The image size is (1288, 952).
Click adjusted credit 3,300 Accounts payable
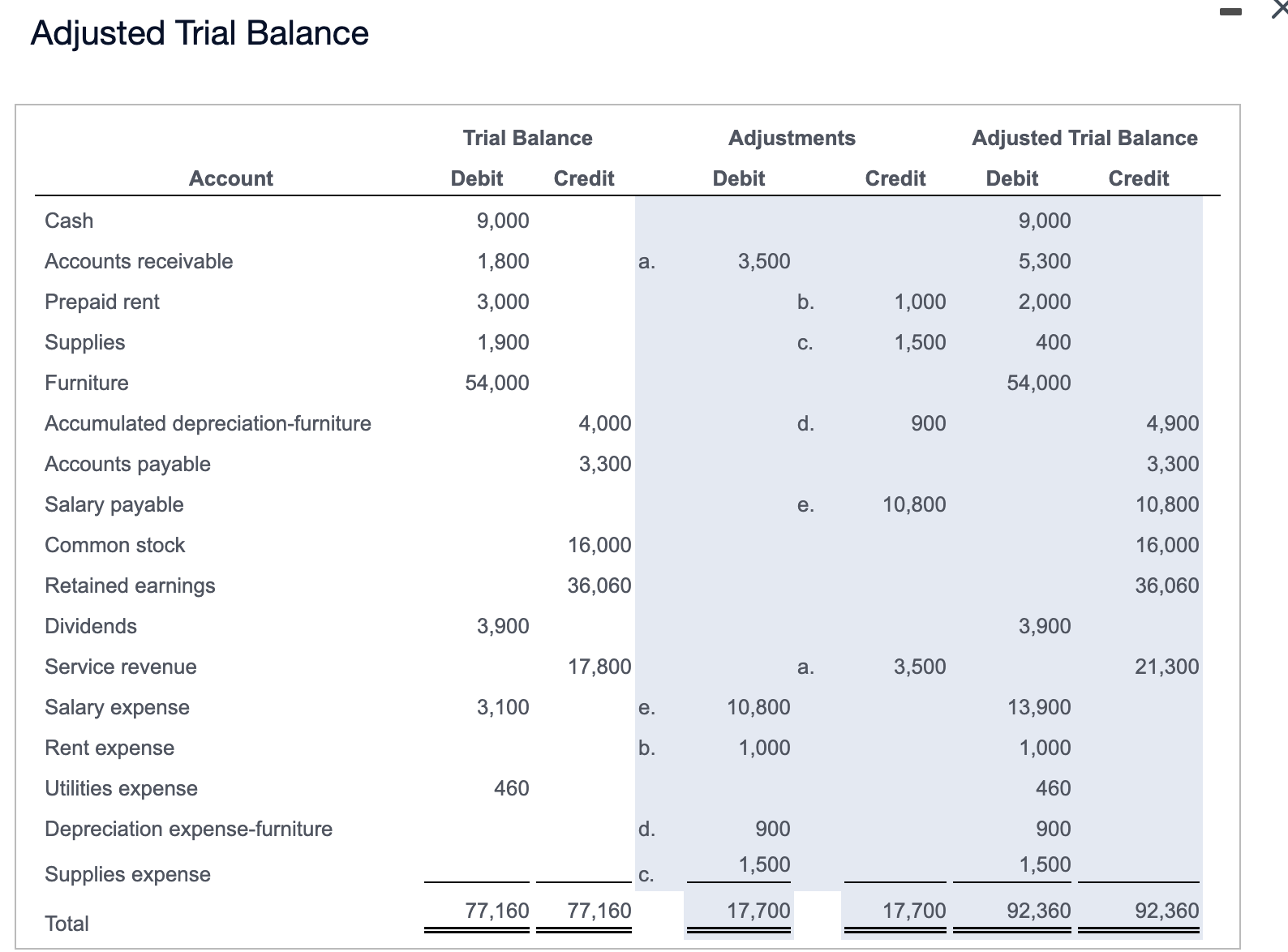1173,464
